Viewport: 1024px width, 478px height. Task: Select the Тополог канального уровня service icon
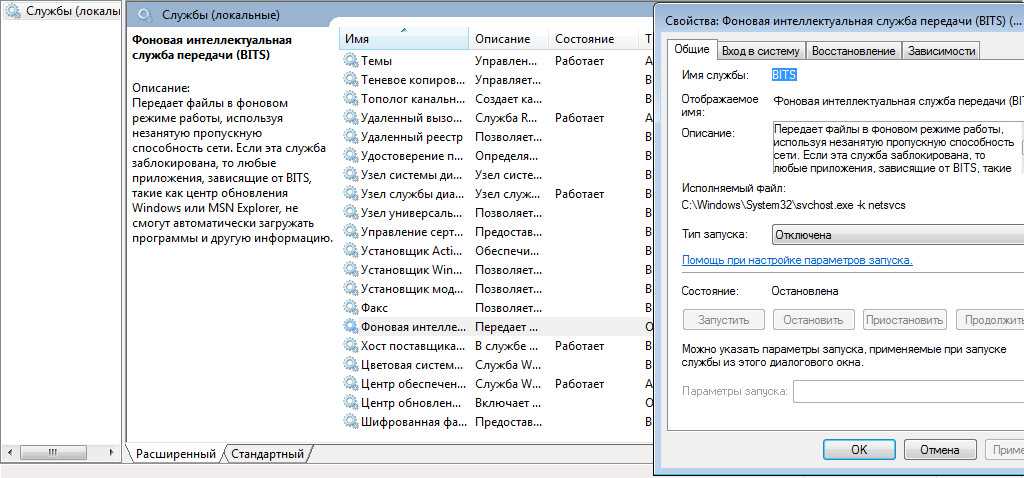coord(351,99)
